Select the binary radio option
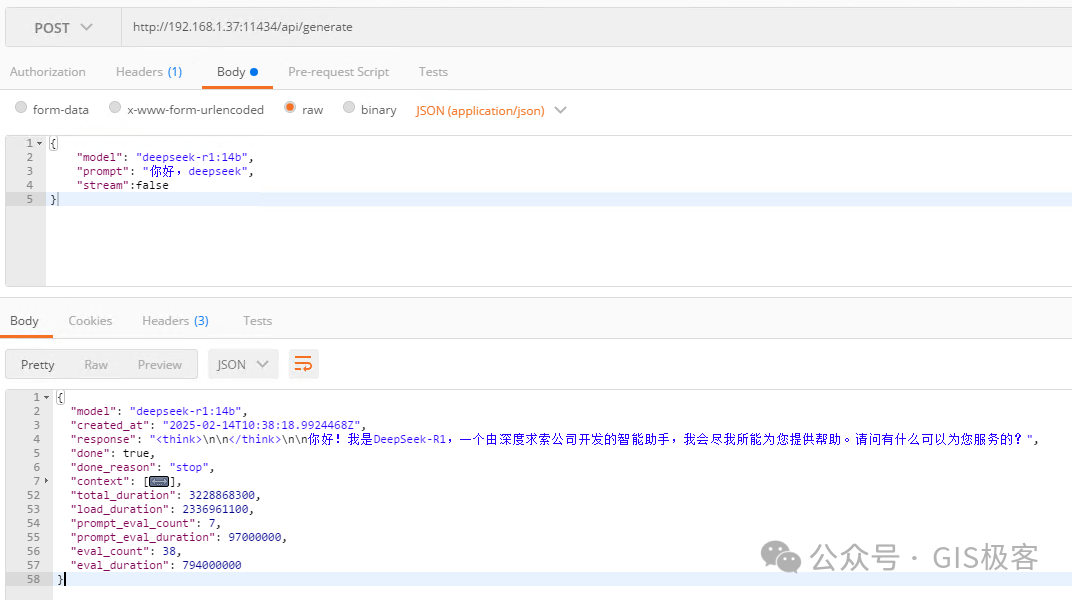Screen dimensions: 1072x600 [x=349, y=108]
